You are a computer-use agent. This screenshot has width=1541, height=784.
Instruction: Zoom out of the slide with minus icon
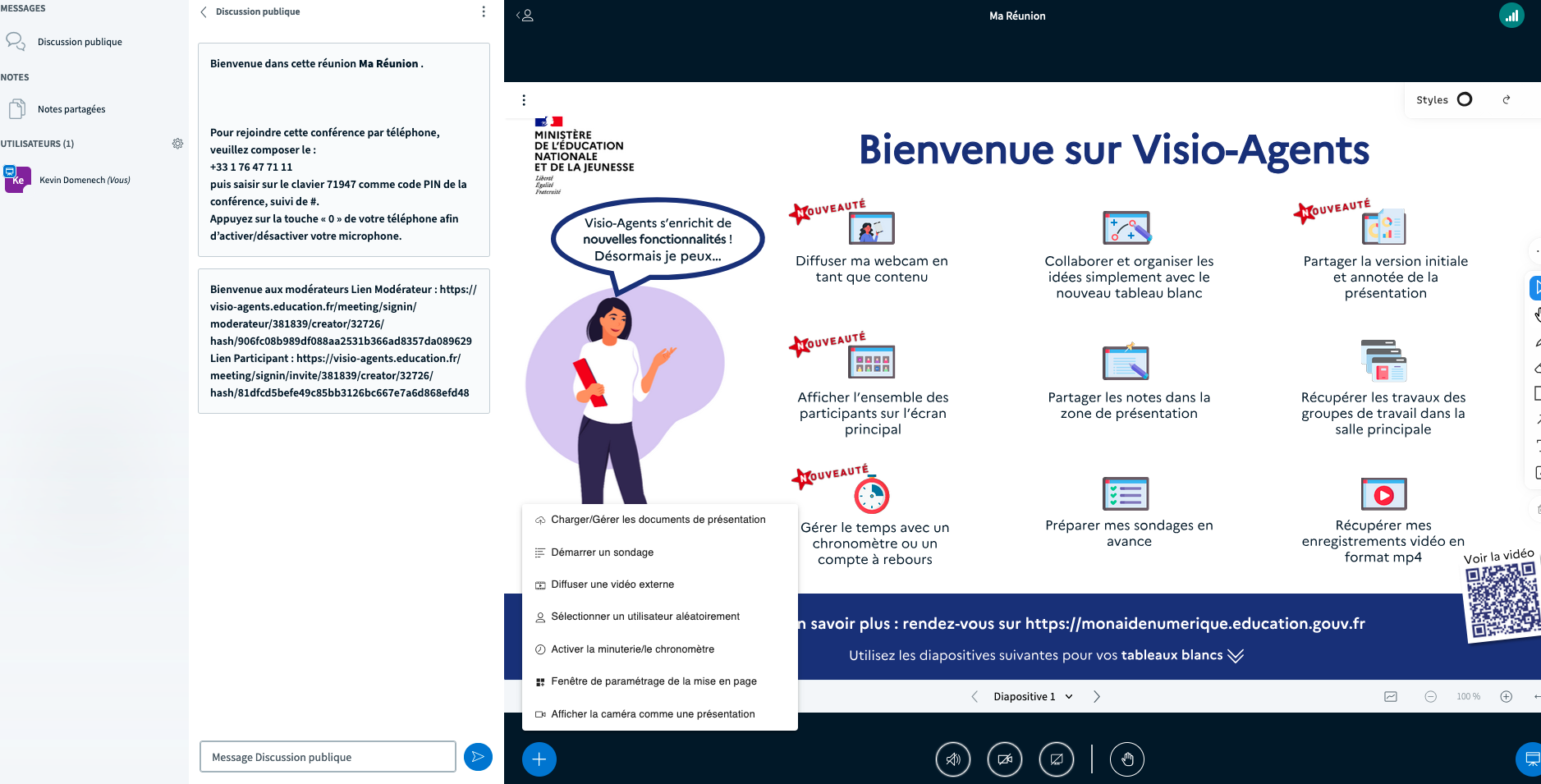pos(1430,696)
